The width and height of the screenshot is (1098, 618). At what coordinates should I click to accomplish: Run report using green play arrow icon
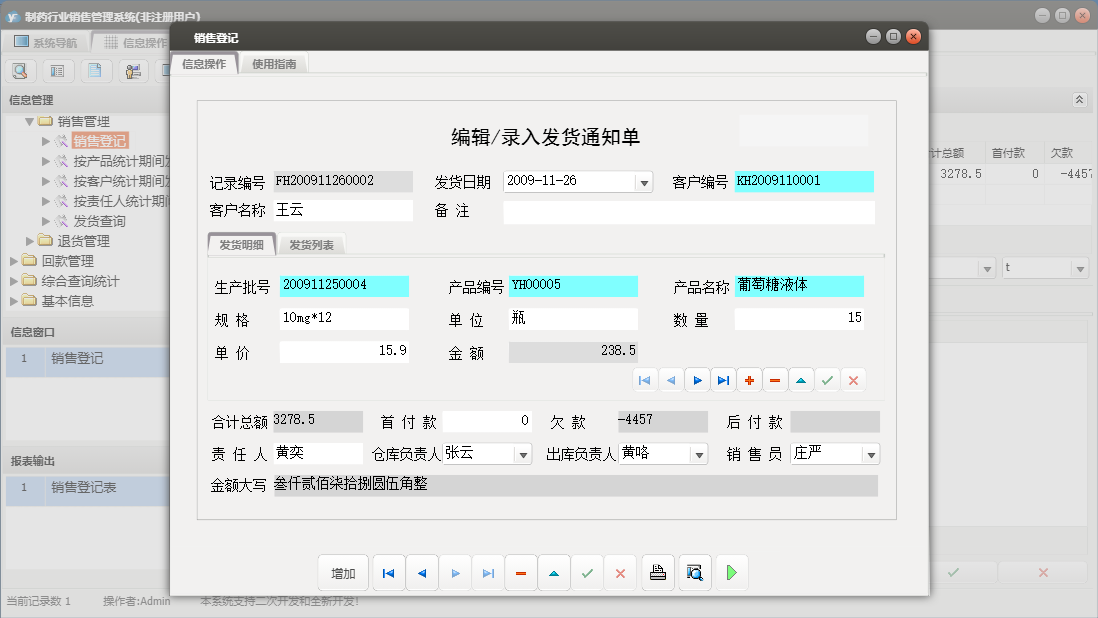click(x=731, y=572)
